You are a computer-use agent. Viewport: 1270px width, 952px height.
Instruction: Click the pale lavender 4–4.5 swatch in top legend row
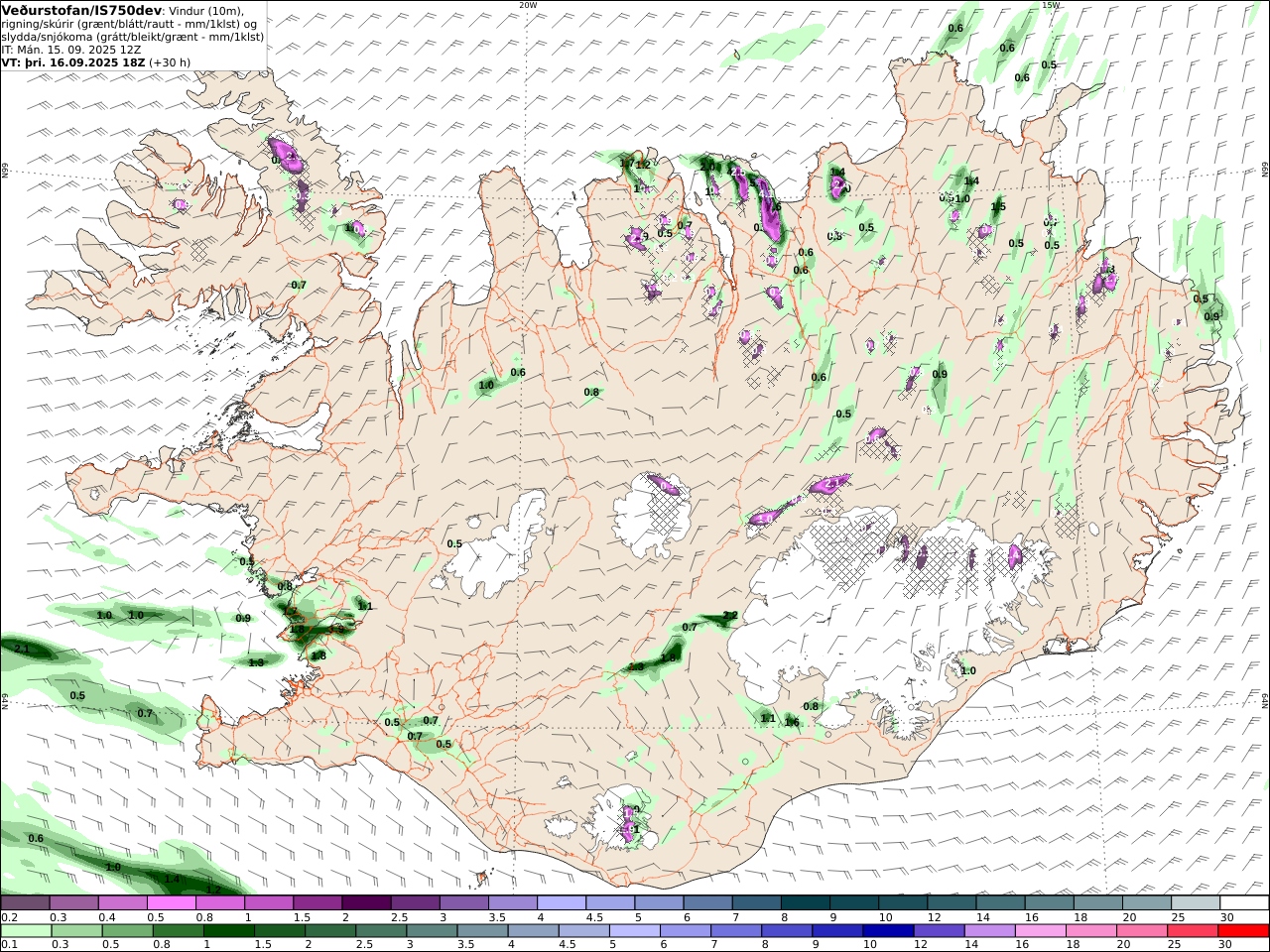pyautogui.click(x=562, y=903)
